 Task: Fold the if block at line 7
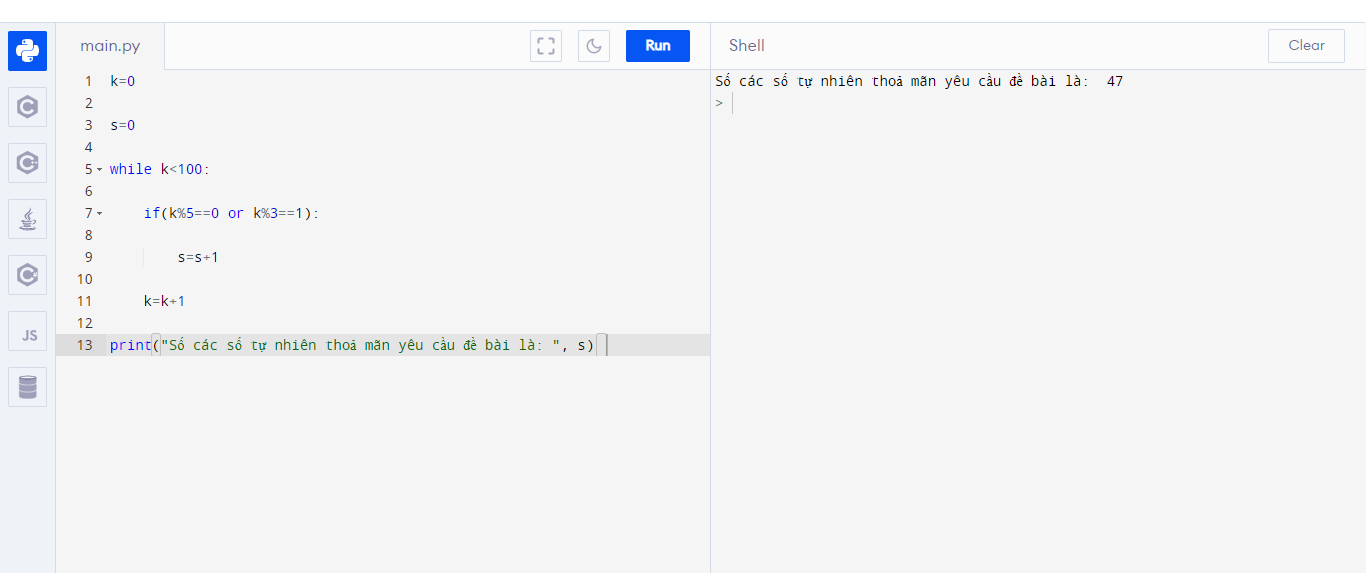100,214
